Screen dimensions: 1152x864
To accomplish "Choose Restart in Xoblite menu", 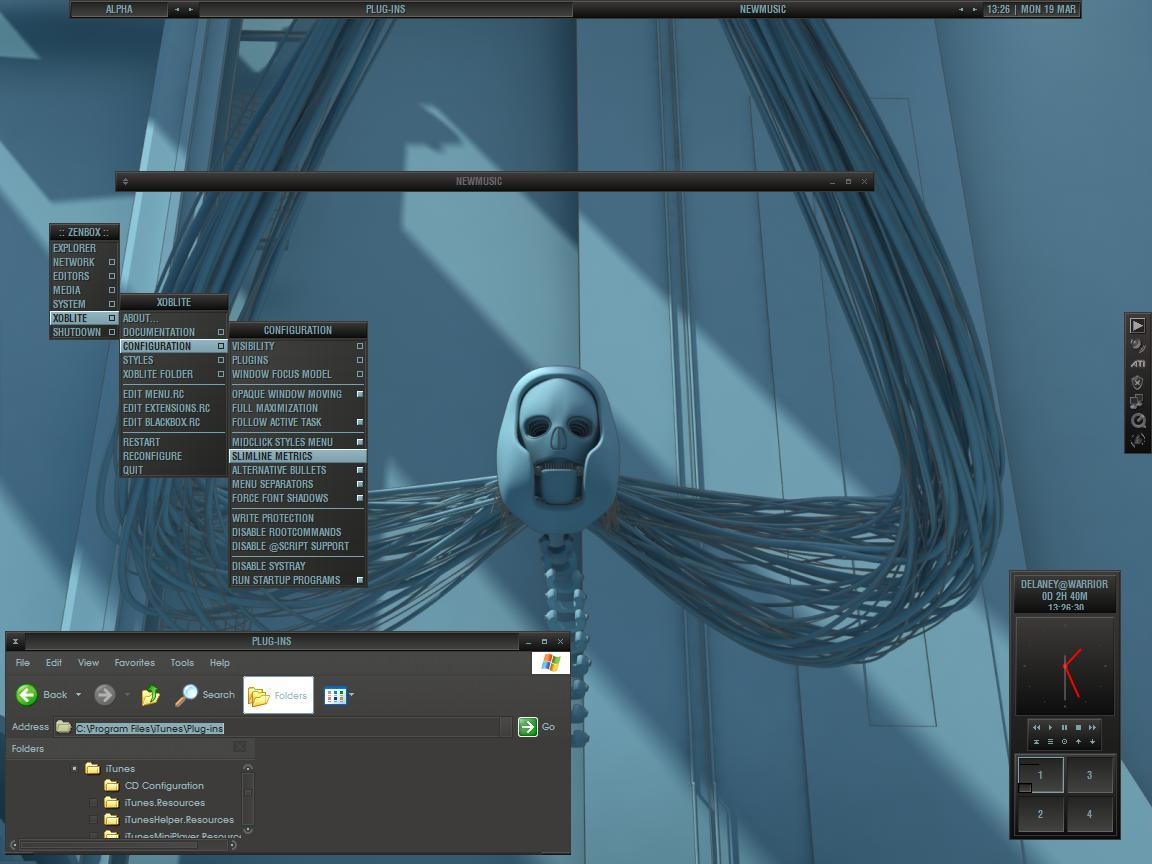I will pyautogui.click(x=173, y=442).
